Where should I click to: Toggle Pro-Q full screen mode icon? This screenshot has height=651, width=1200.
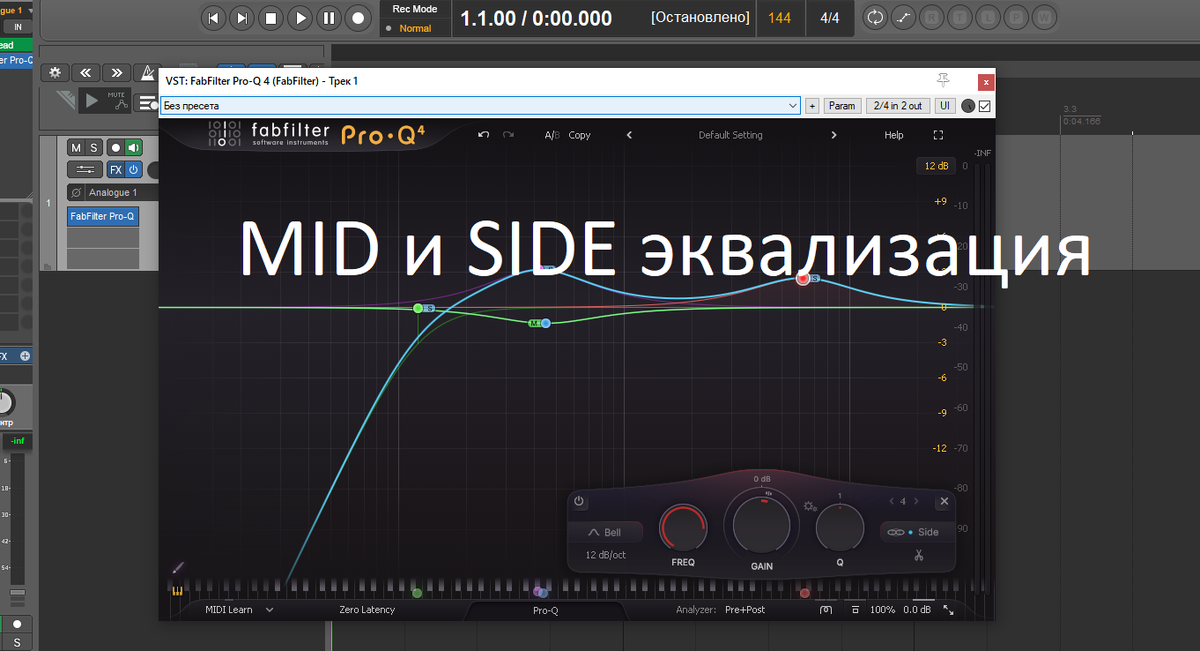(938, 135)
